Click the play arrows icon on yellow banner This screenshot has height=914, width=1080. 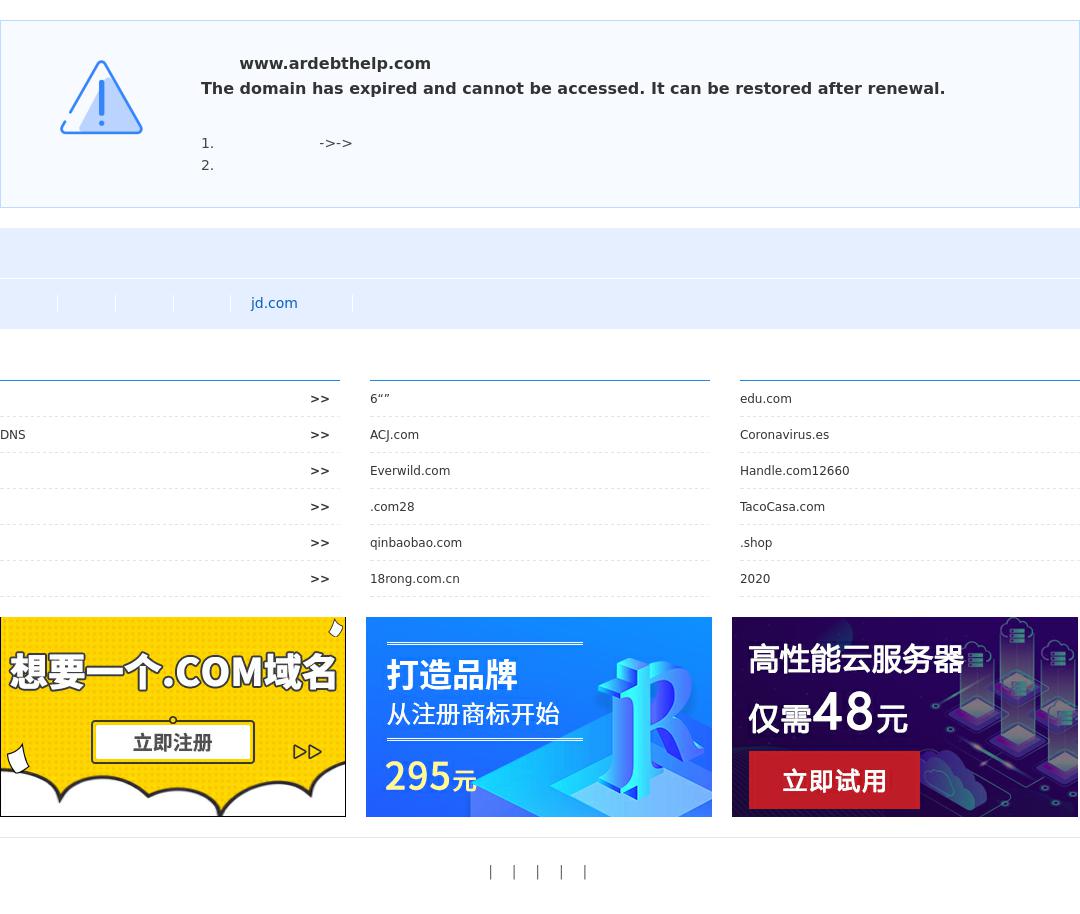coord(307,751)
